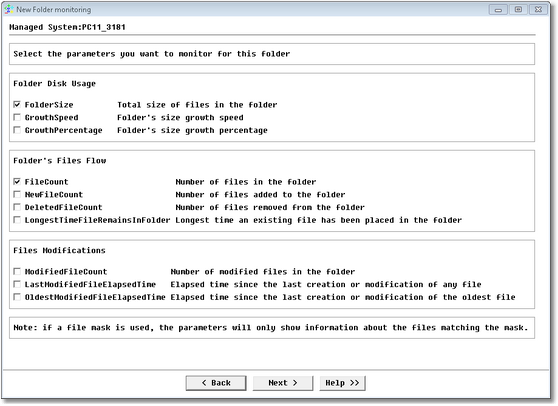558x406 pixels.
Task: Click the 'New Folder monitoring' title text
Action: pyautogui.click(x=54, y=10)
